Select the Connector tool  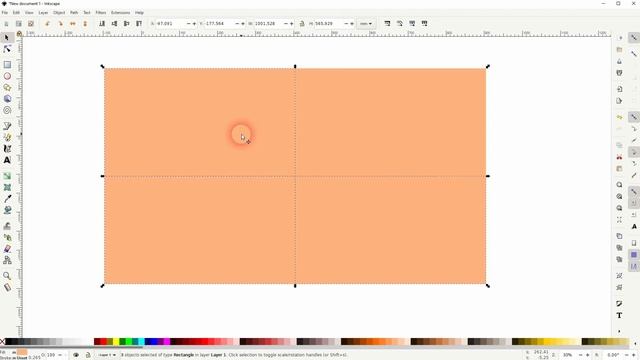click(x=7, y=260)
